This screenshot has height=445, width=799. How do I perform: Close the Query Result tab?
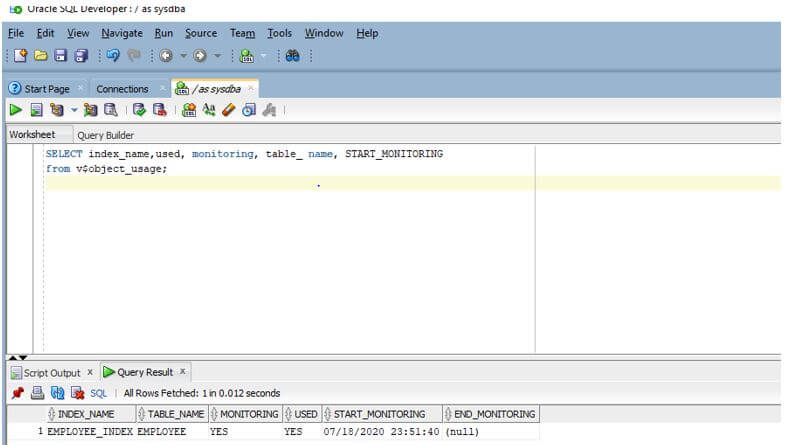(182, 372)
